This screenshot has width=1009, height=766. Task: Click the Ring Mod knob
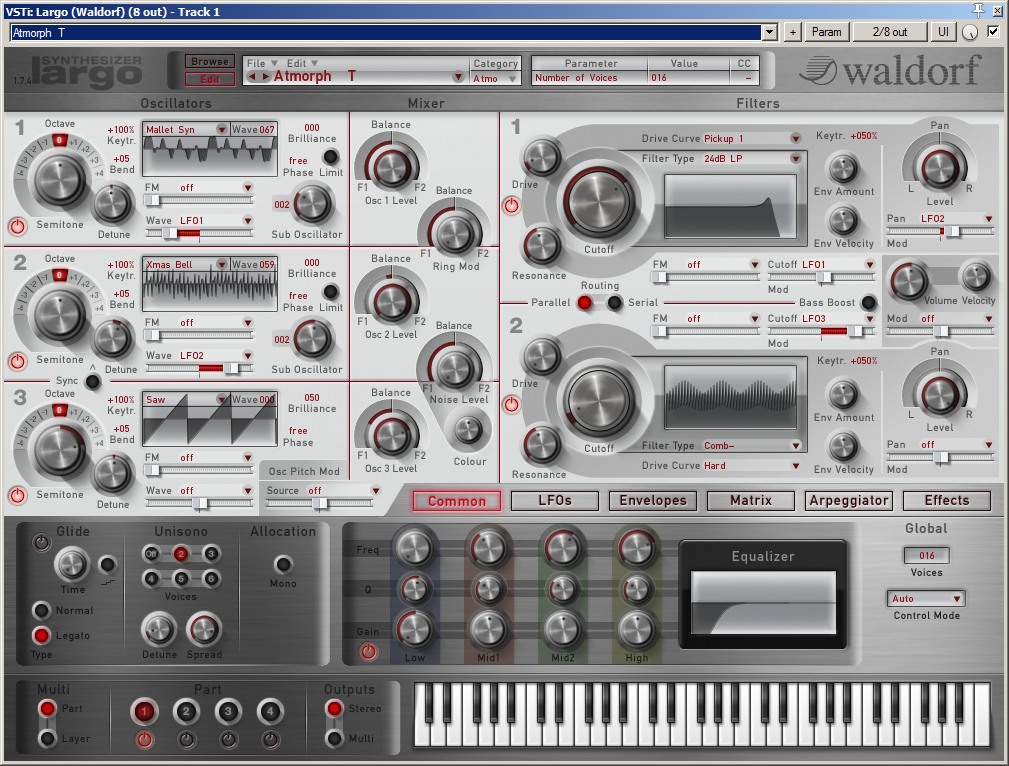(x=454, y=233)
